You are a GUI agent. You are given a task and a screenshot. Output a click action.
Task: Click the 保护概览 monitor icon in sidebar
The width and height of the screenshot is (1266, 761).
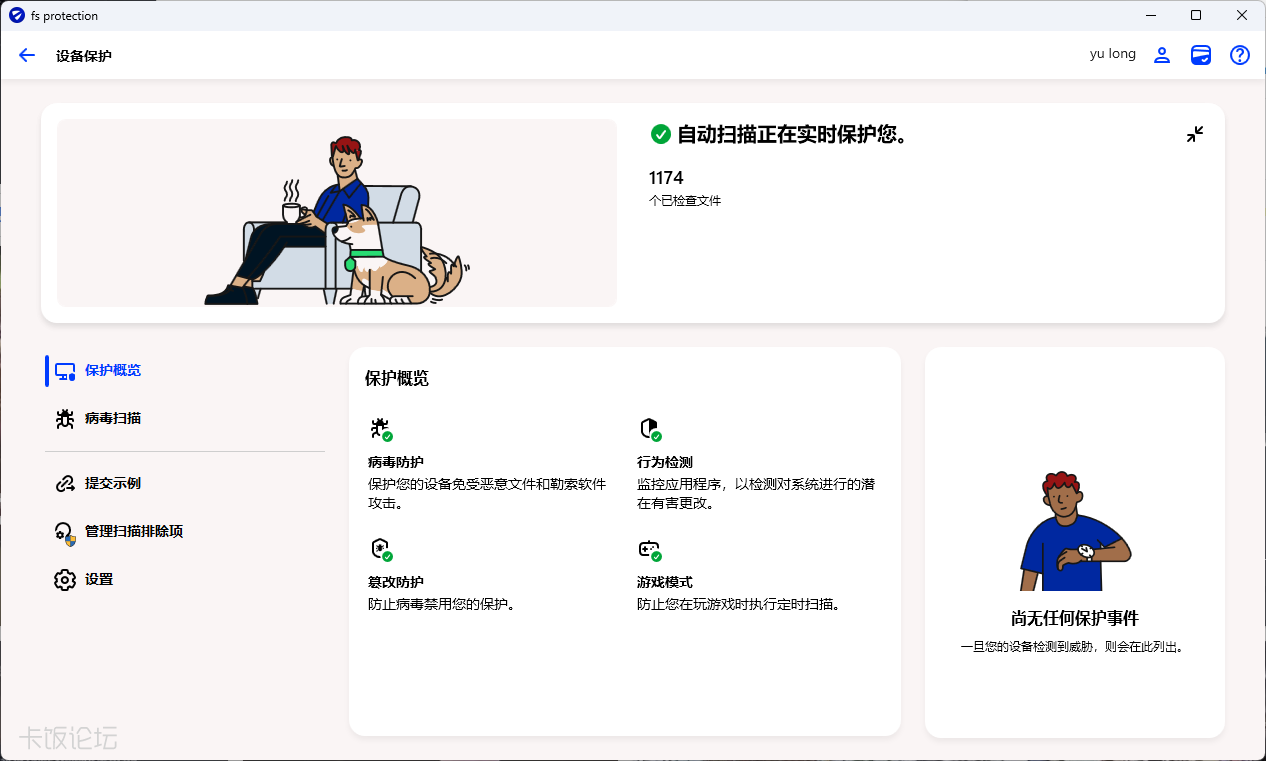65,371
